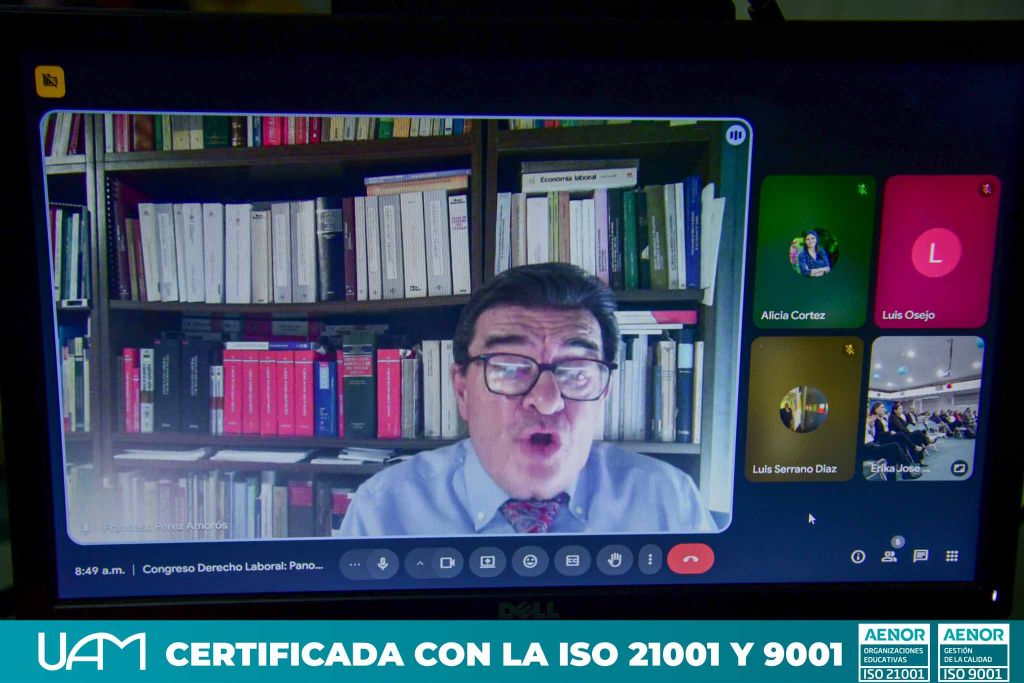Click the AENOR ISO 9001 badge
The width and height of the screenshot is (1024, 683).
[x=974, y=652]
